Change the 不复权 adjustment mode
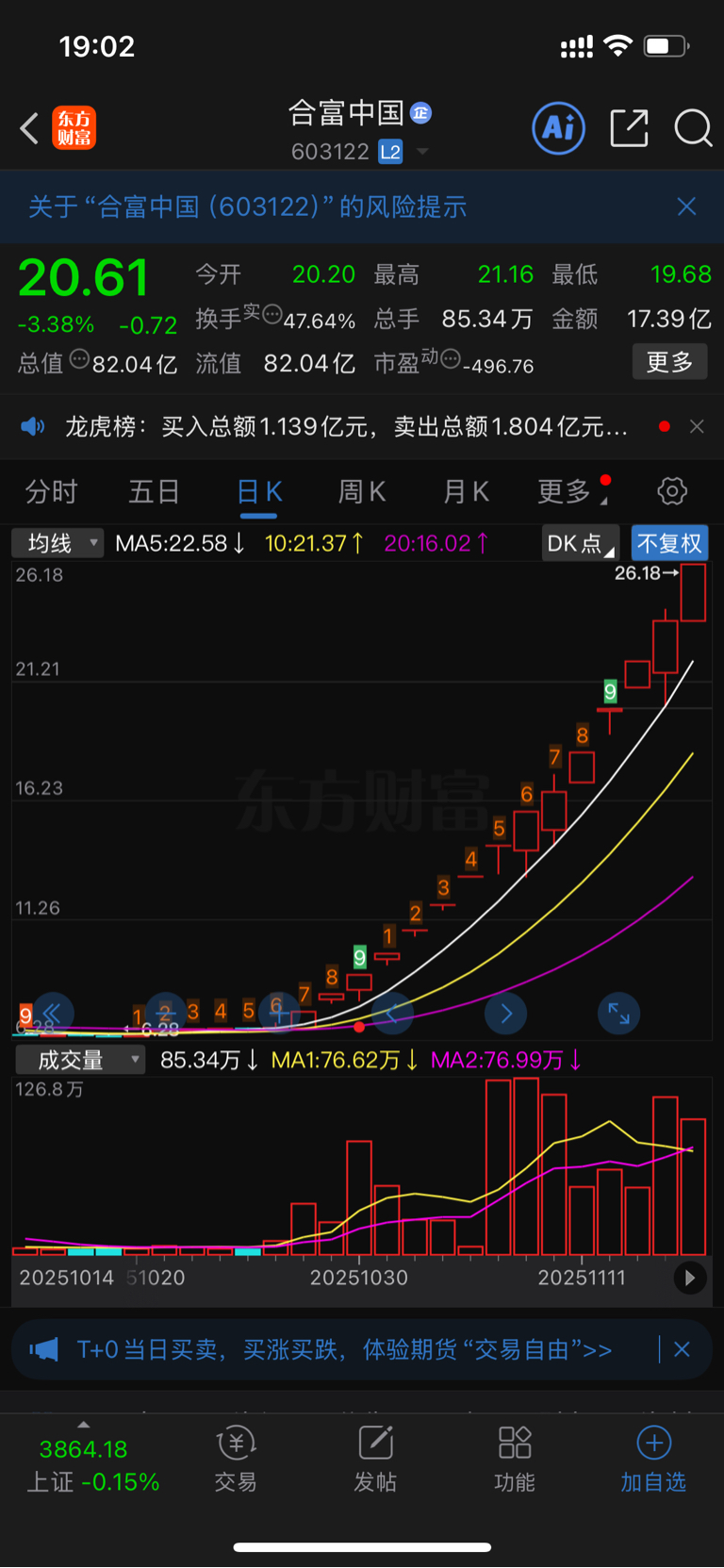The image size is (724, 1568). click(669, 543)
